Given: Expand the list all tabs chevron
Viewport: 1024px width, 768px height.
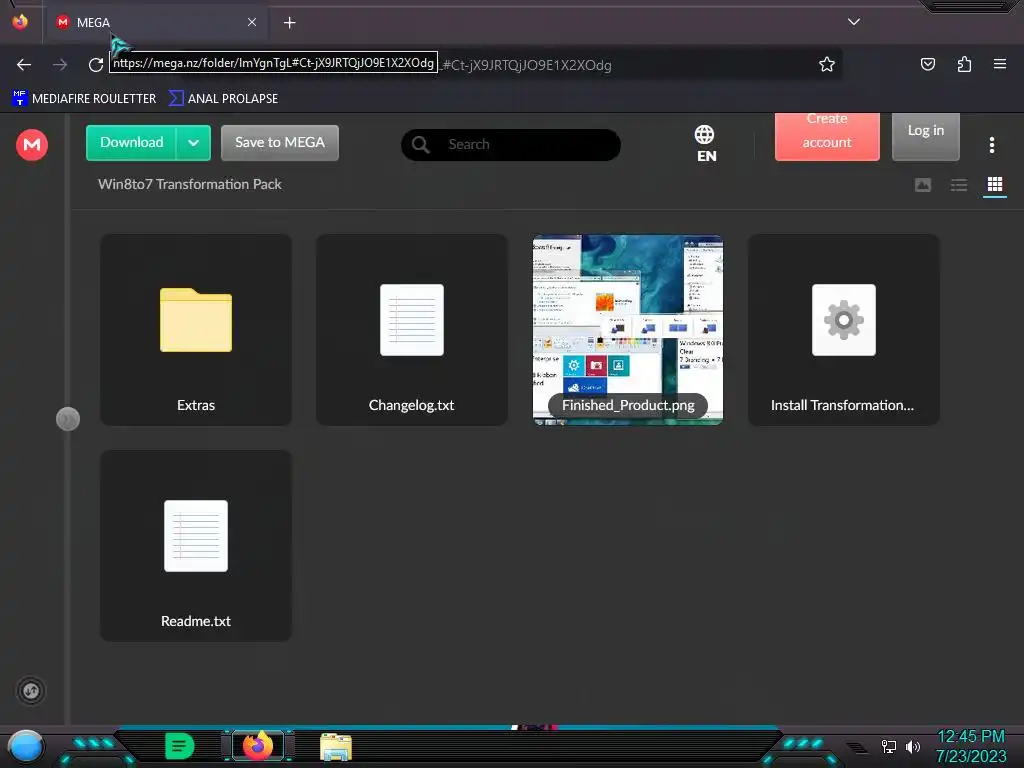Looking at the screenshot, I should click(x=854, y=22).
